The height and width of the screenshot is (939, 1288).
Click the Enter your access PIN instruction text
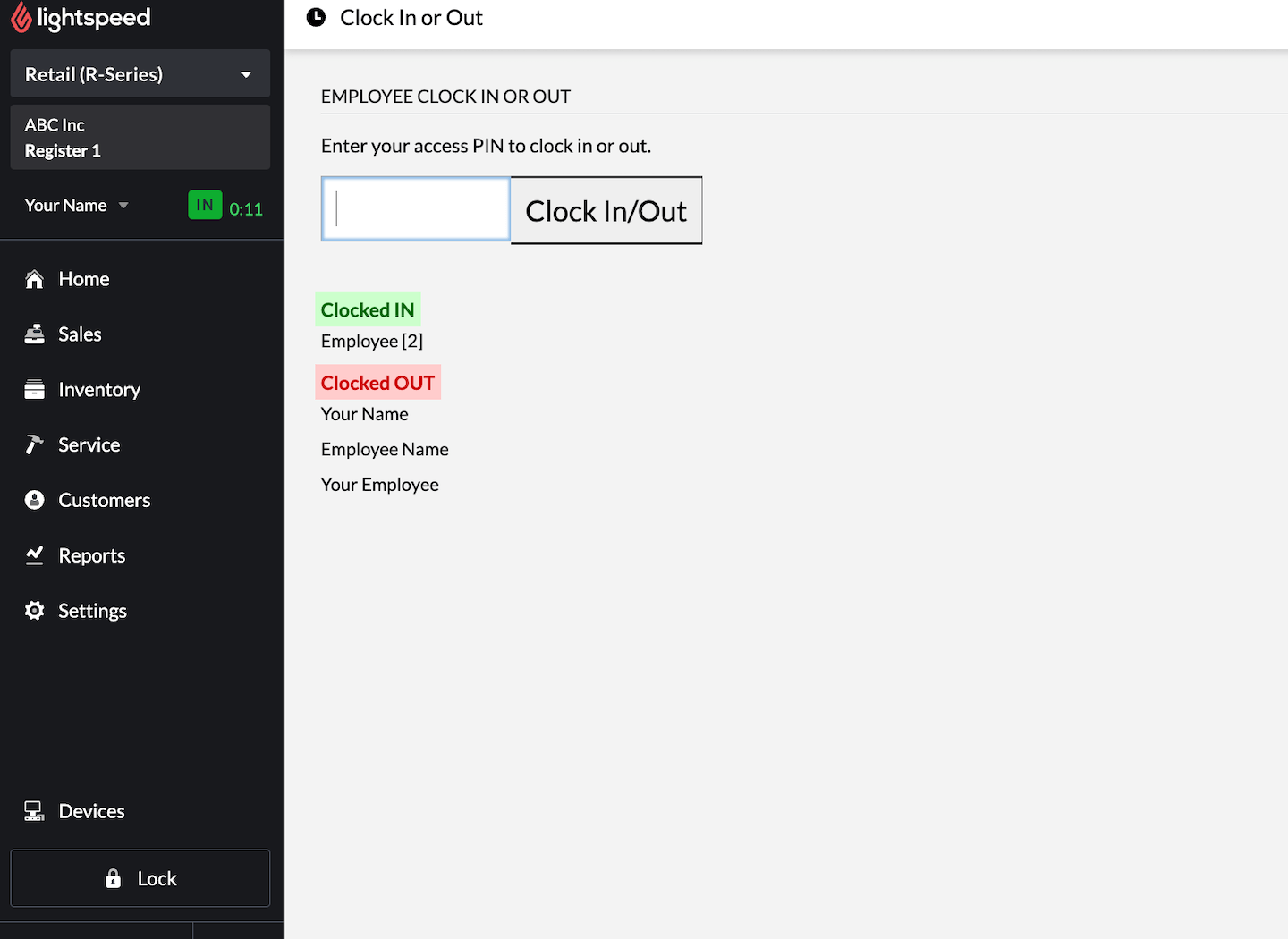[486, 146]
